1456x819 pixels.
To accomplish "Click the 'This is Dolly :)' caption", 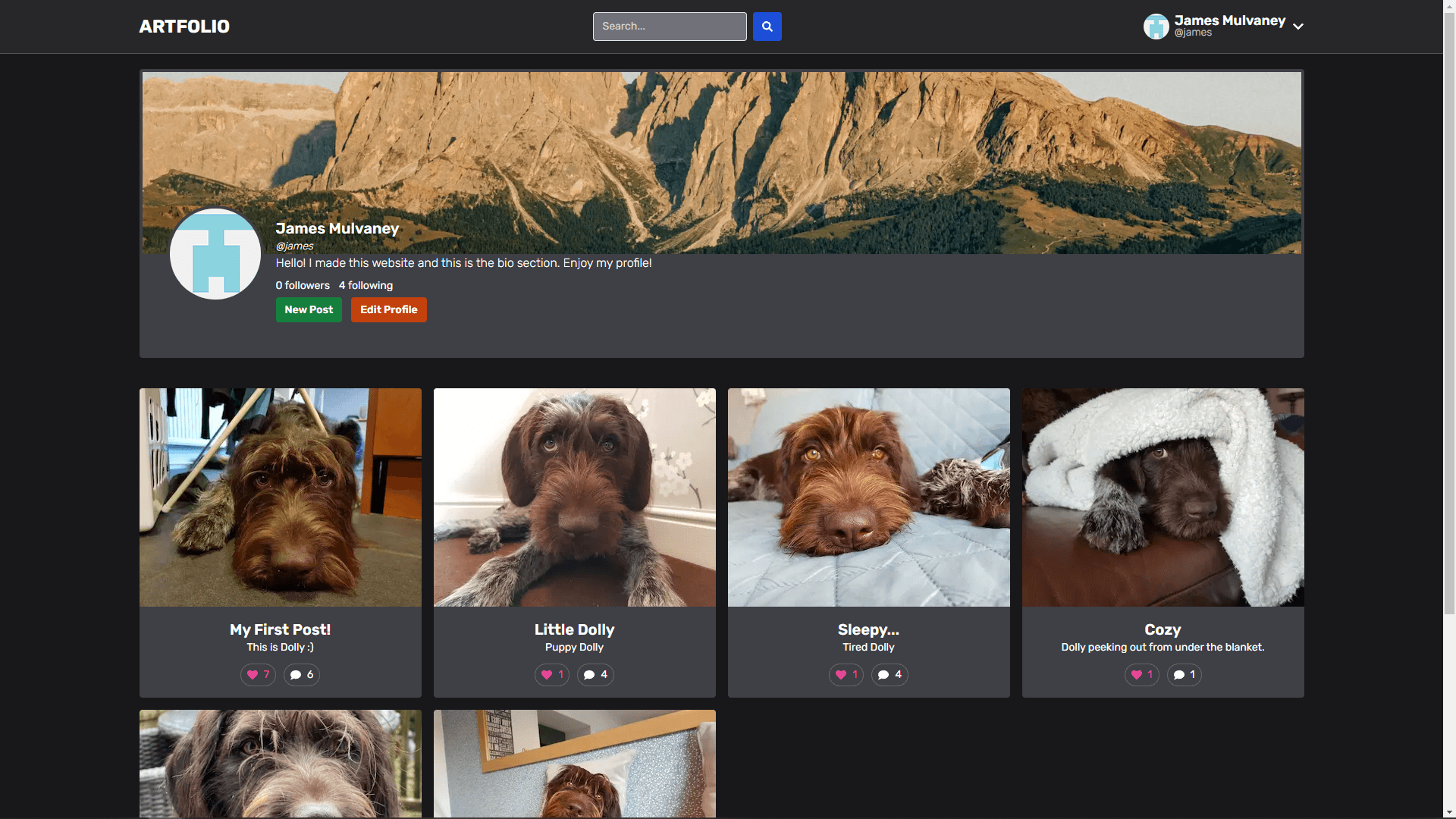I will [281, 648].
